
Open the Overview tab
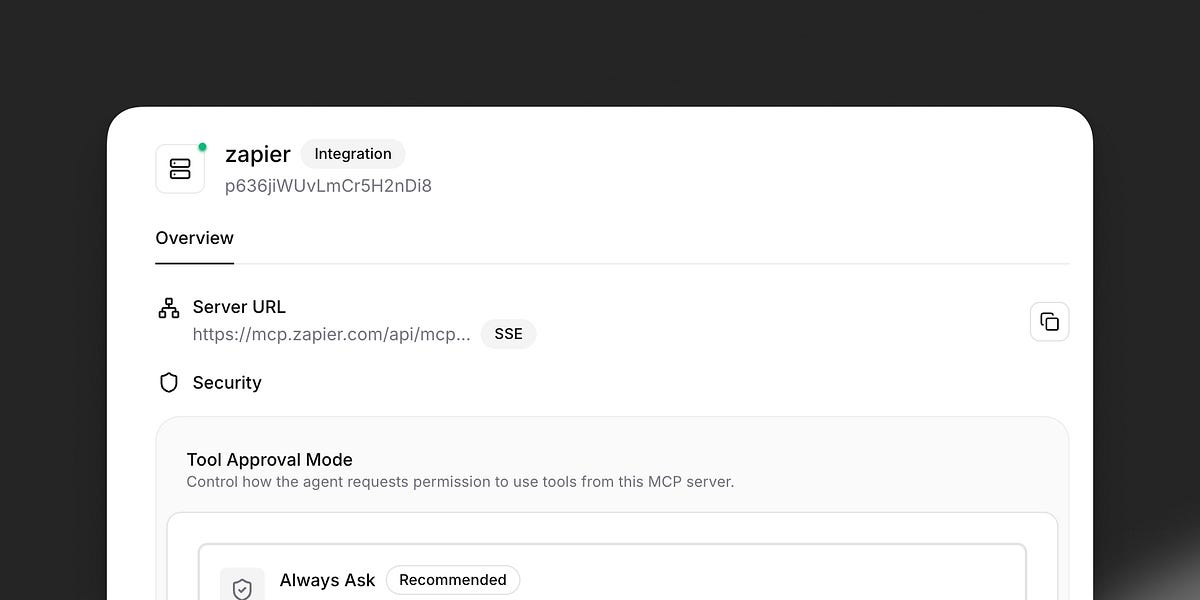click(194, 238)
